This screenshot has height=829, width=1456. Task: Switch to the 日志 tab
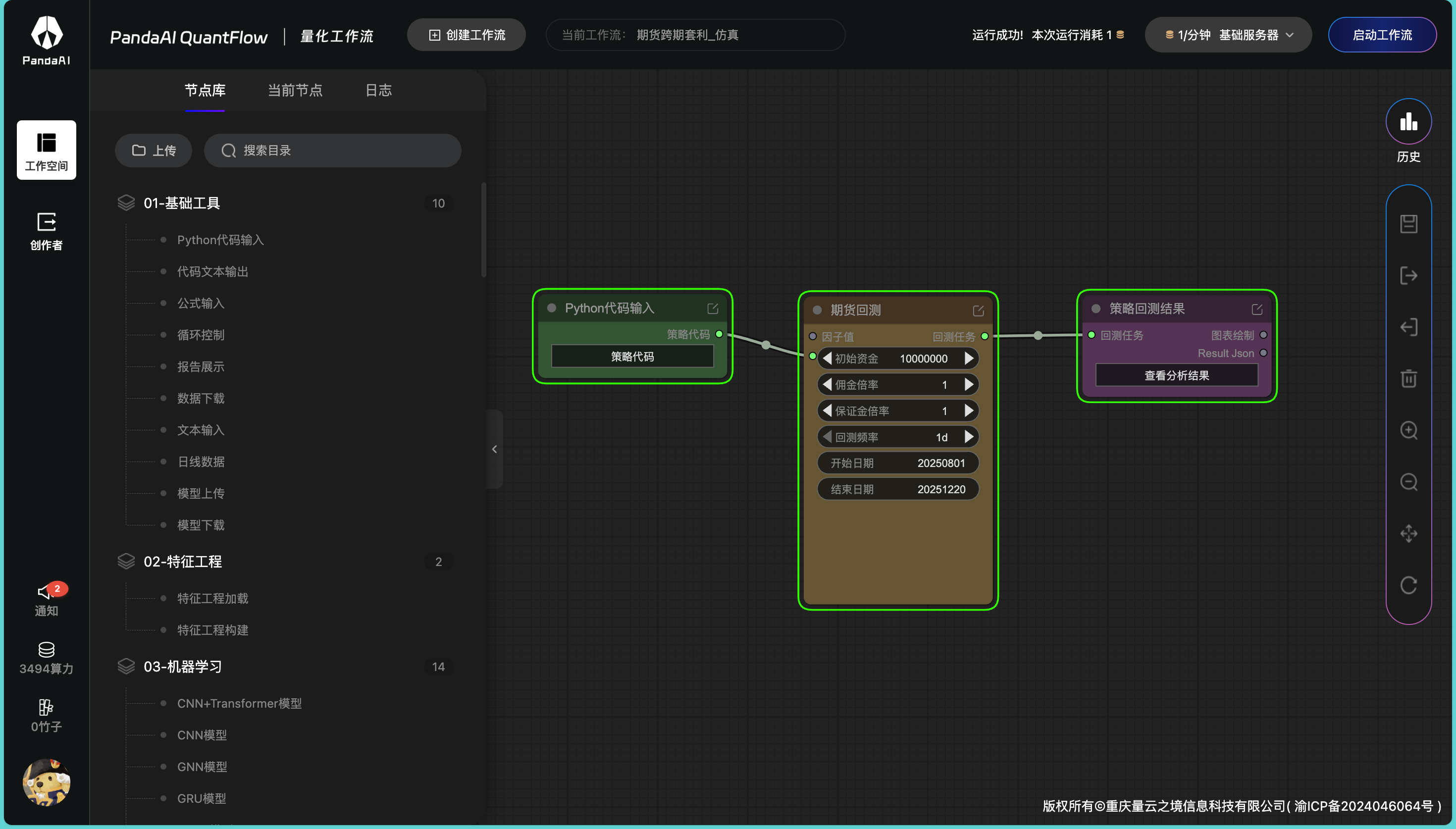tap(378, 91)
